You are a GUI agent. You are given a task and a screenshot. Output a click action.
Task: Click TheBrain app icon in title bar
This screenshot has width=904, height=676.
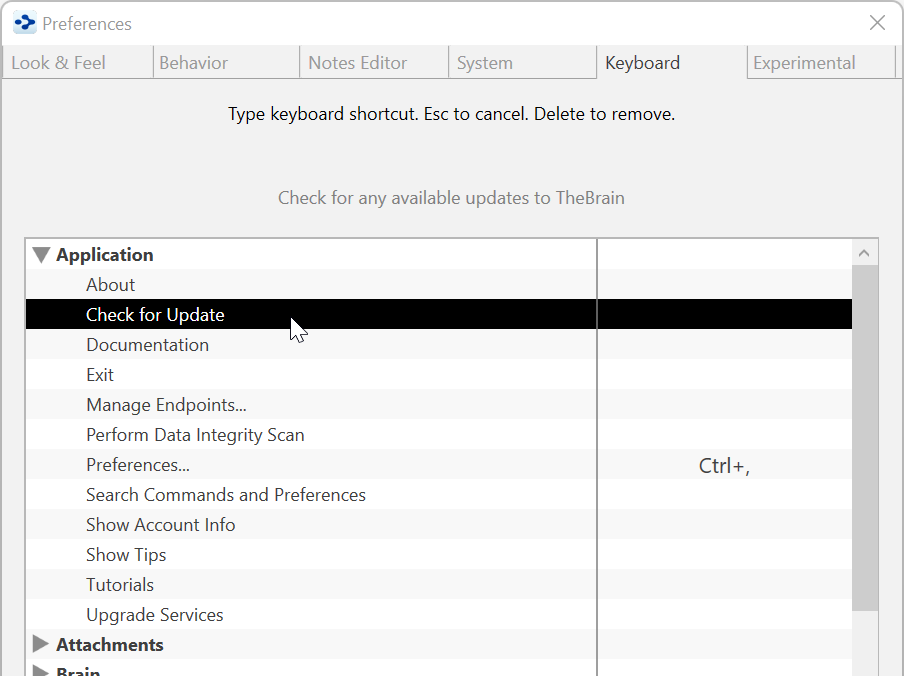point(25,23)
